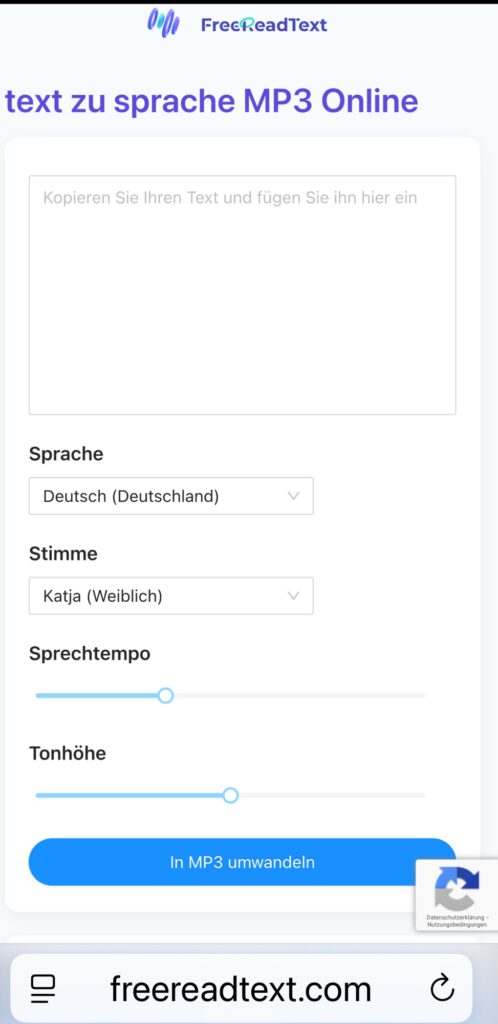Focus the text input area for pasting
This screenshot has width=498, height=1024.
point(242,295)
